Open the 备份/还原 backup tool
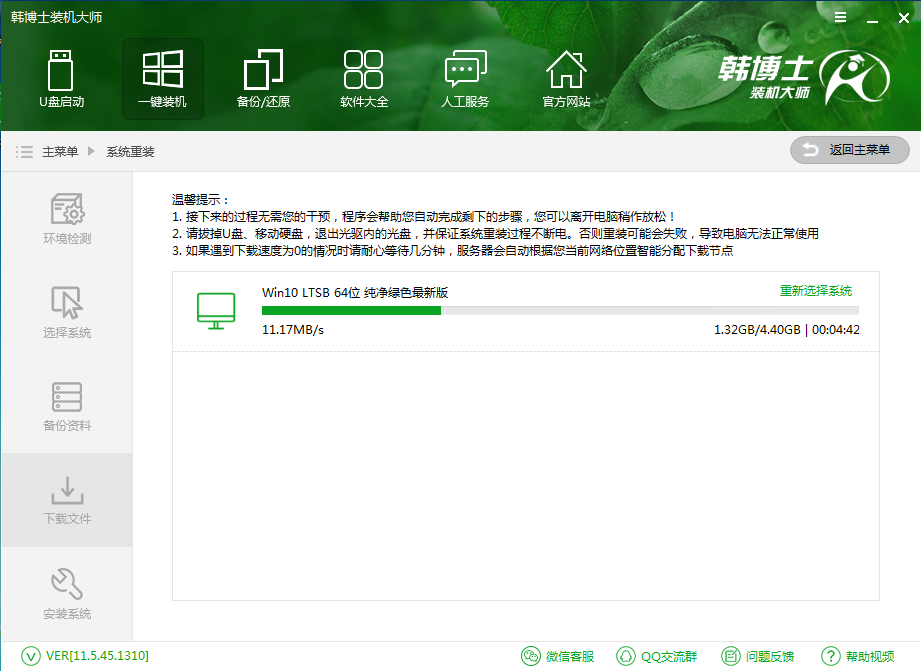 point(262,78)
